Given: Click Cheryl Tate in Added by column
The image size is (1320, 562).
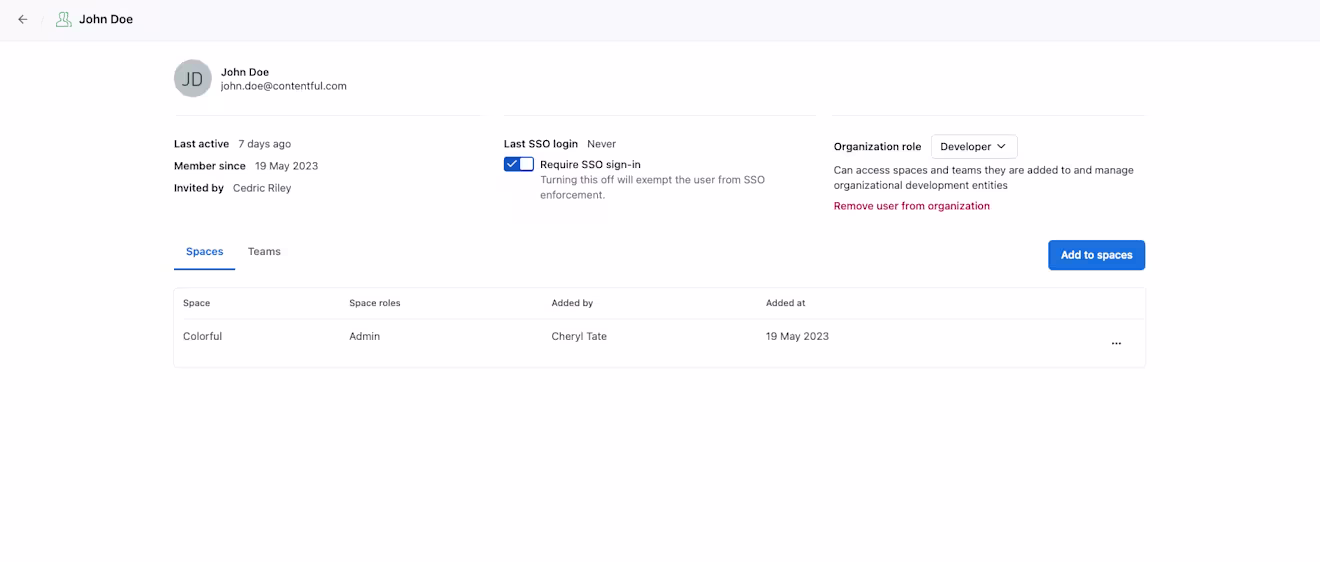Looking at the screenshot, I should click(579, 336).
